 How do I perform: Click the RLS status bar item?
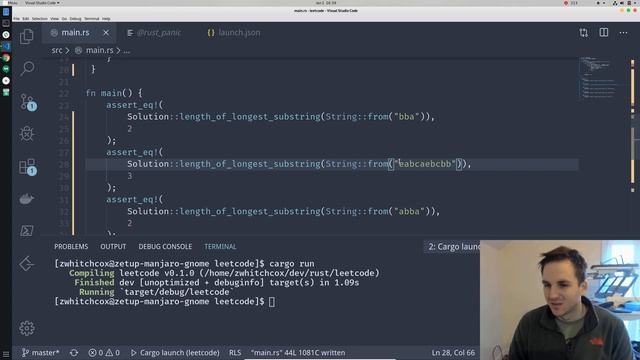235,353
